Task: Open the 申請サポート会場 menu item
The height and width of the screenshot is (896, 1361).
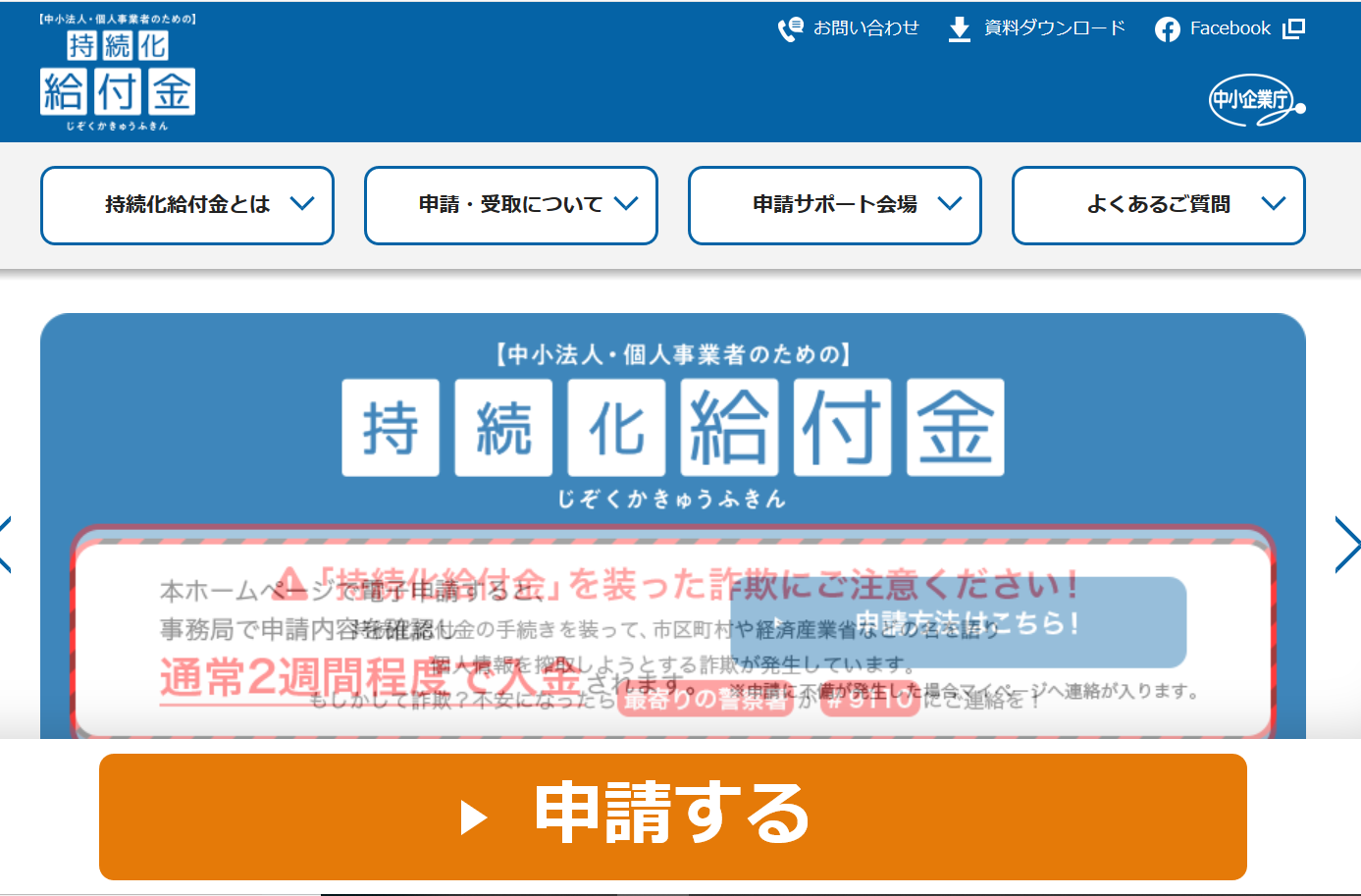Action: (834, 204)
